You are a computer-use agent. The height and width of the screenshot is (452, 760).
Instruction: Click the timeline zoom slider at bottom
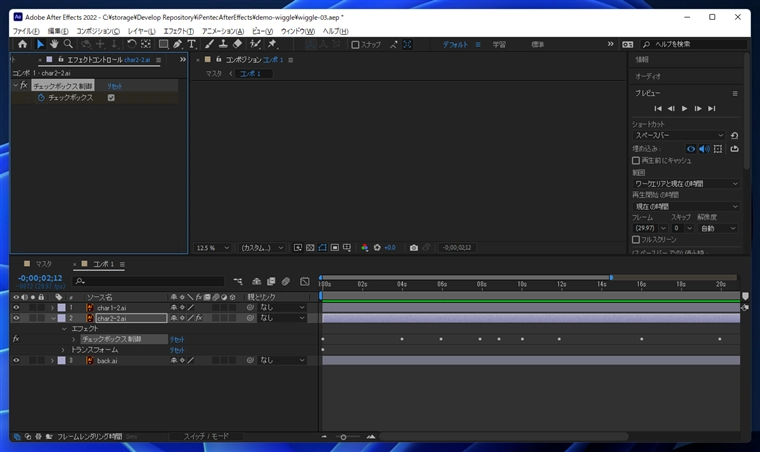(x=343, y=437)
